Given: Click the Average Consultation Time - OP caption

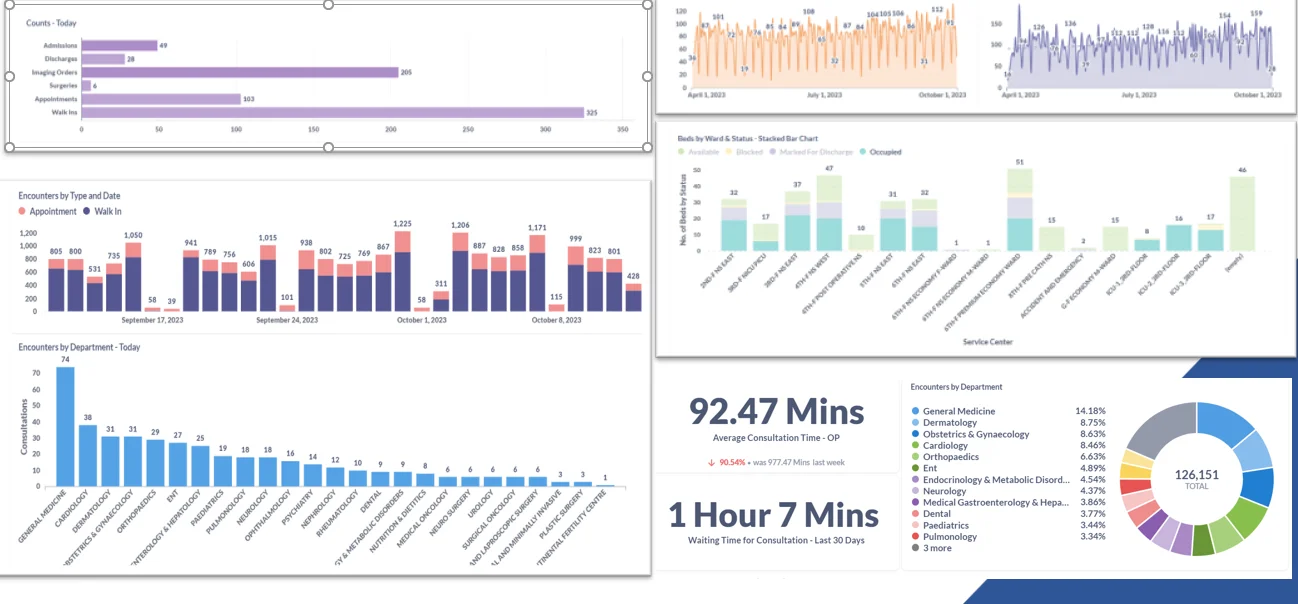Looking at the screenshot, I should tap(776, 438).
